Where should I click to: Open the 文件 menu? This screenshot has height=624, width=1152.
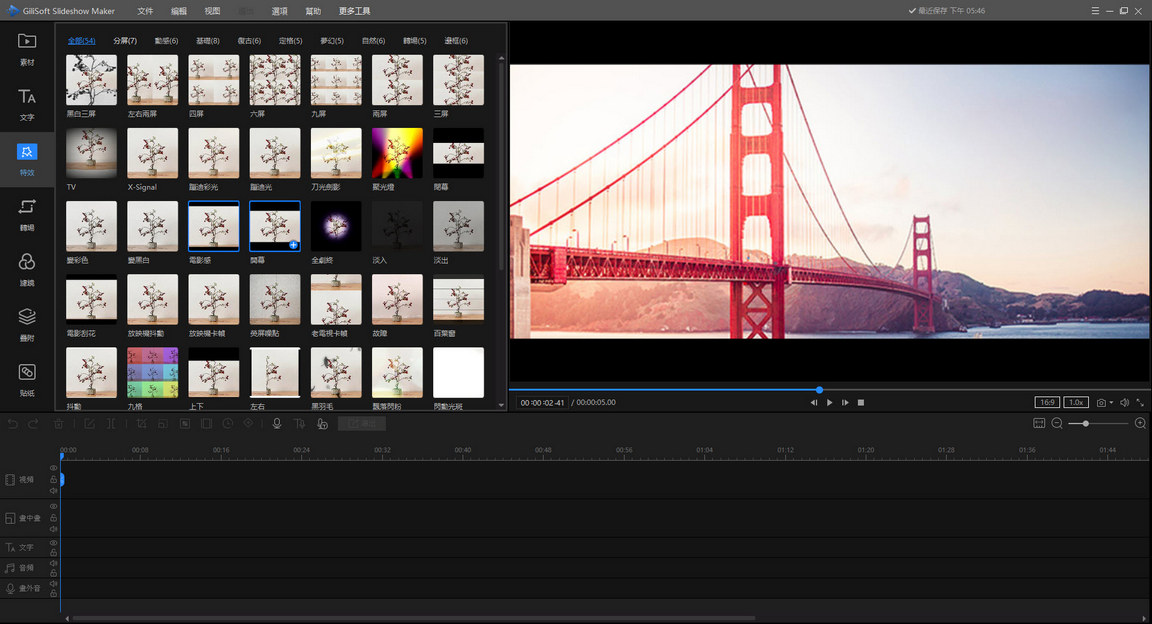point(145,11)
